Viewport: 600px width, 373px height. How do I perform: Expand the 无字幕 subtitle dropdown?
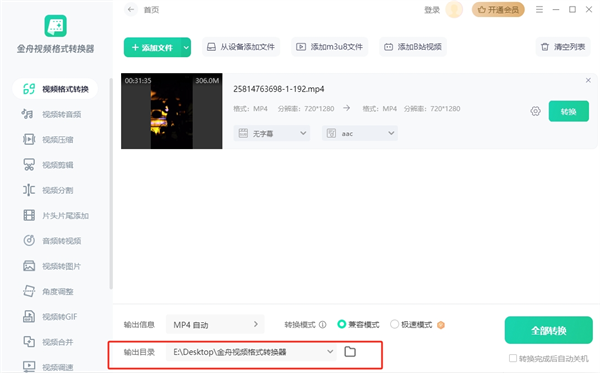point(272,133)
